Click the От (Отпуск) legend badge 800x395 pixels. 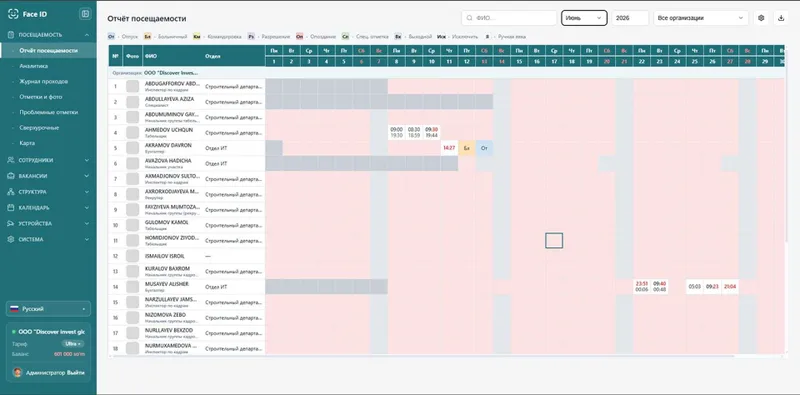[x=112, y=37]
